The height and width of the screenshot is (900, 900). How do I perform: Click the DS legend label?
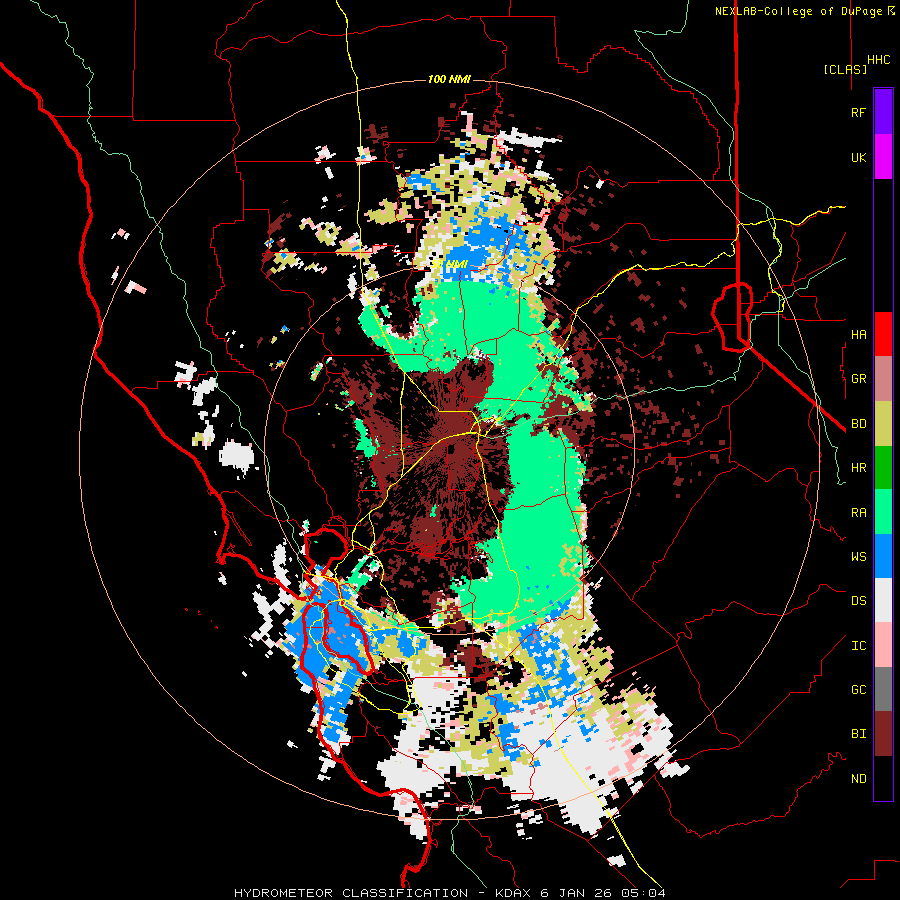coord(858,601)
